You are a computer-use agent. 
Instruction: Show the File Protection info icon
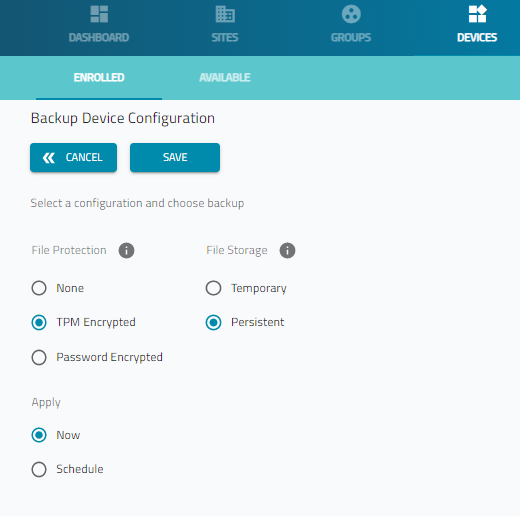126,250
